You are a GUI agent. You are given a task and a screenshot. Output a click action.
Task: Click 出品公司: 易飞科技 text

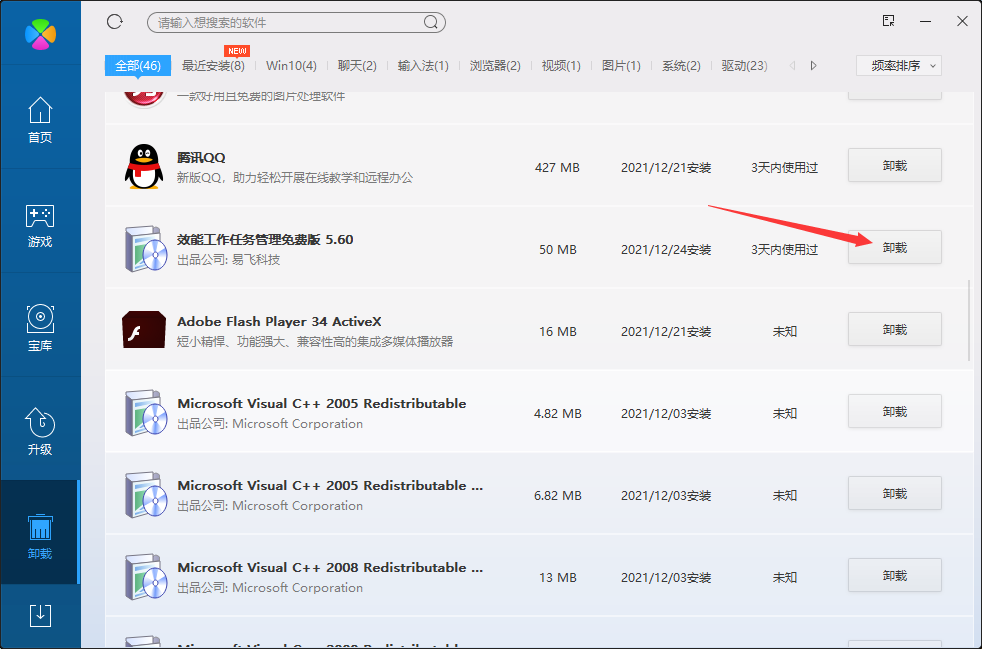pyautogui.click(x=229, y=259)
